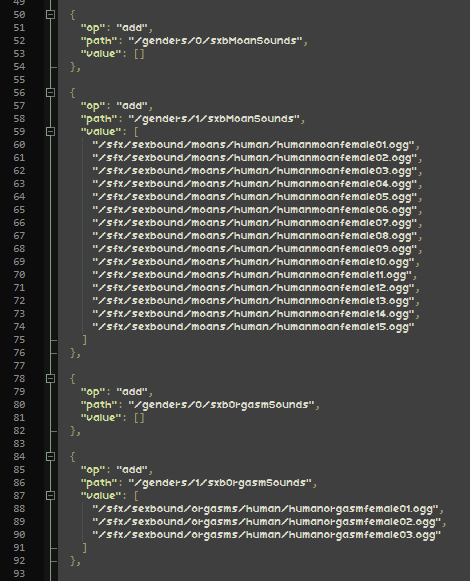
Task: Click the path "/genders/1/sxbOrgasmSounds"
Action: (x=220, y=483)
